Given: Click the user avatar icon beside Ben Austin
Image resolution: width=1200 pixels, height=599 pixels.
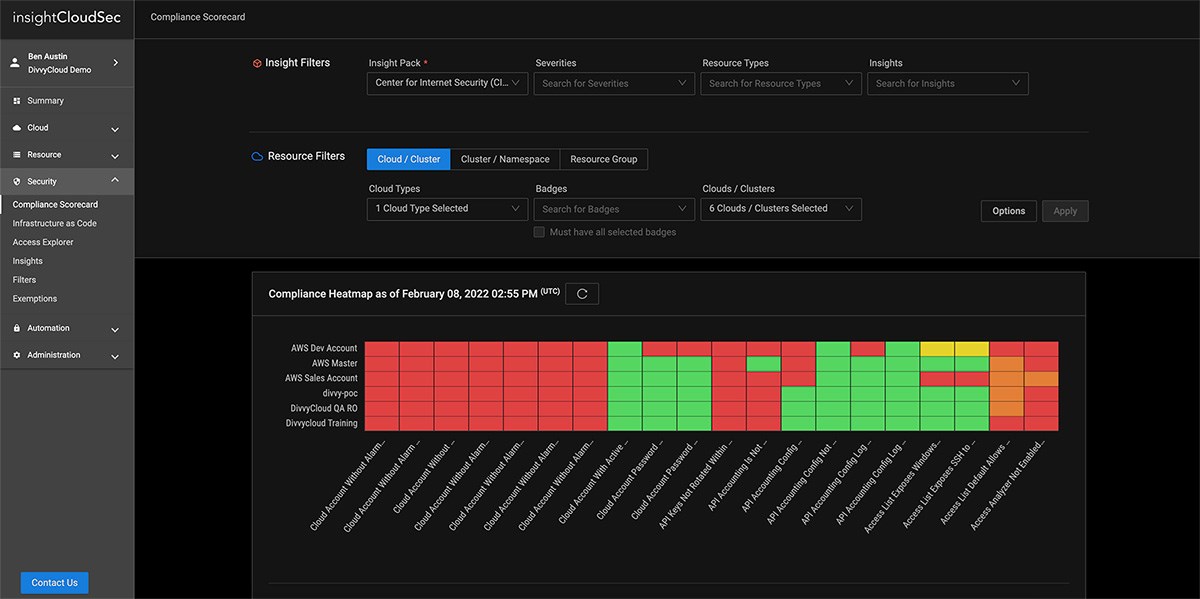Looking at the screenshot, I should pyautogui.click(x=15, y=63).
